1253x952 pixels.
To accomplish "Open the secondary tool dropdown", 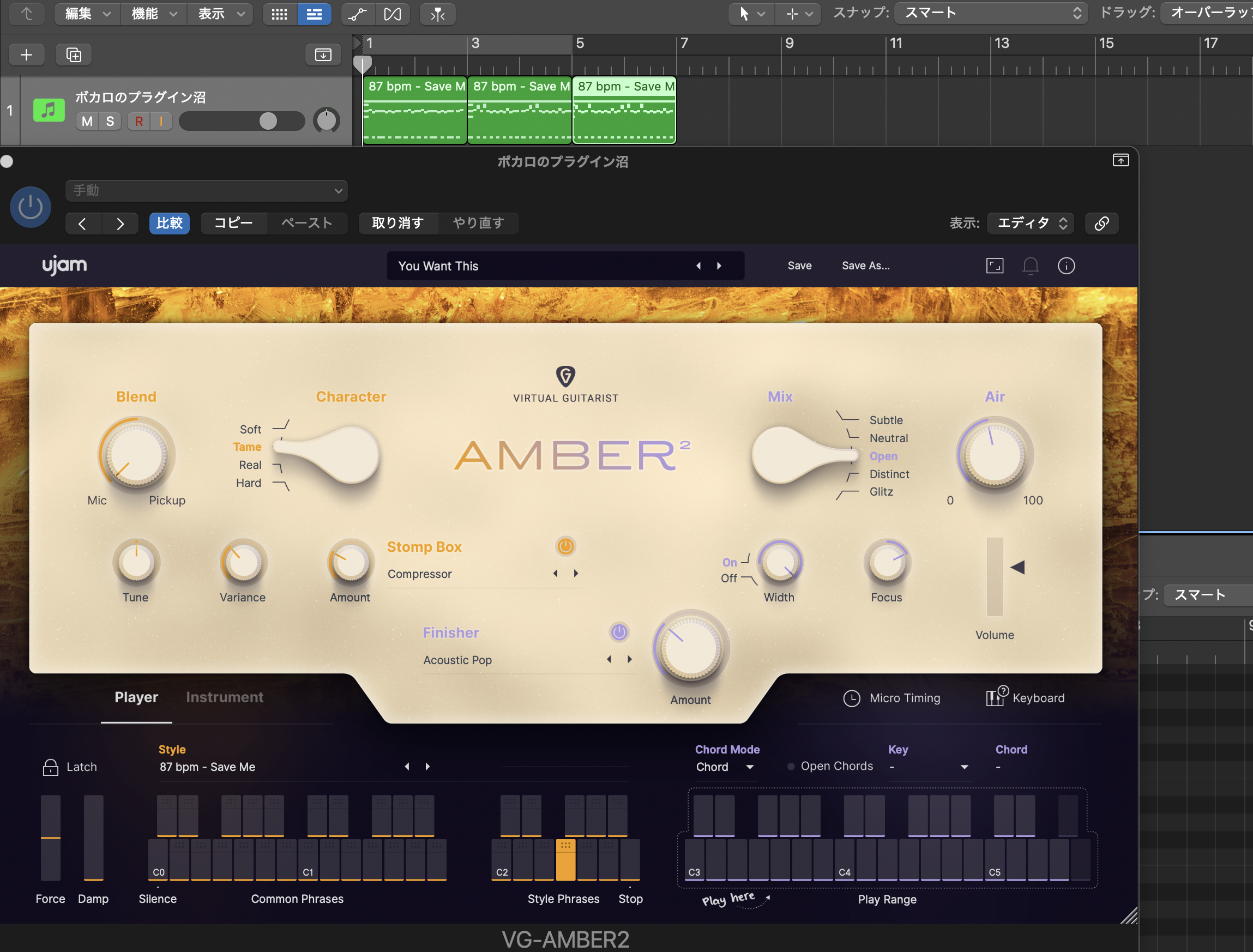I will click(799, 14).
